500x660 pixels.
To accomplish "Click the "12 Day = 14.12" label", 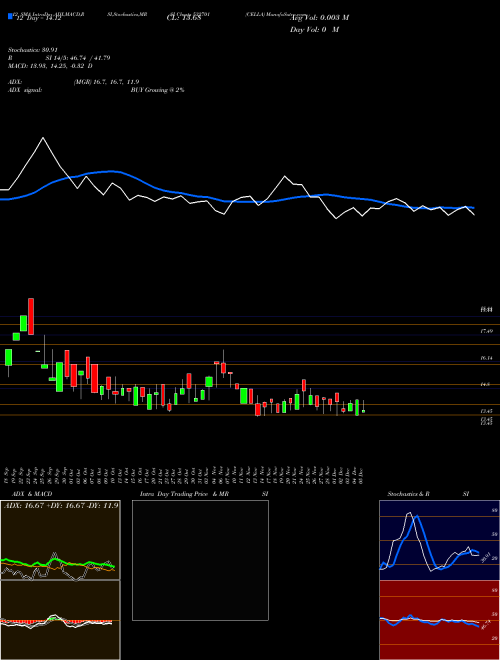I will [x=39, y=18].
